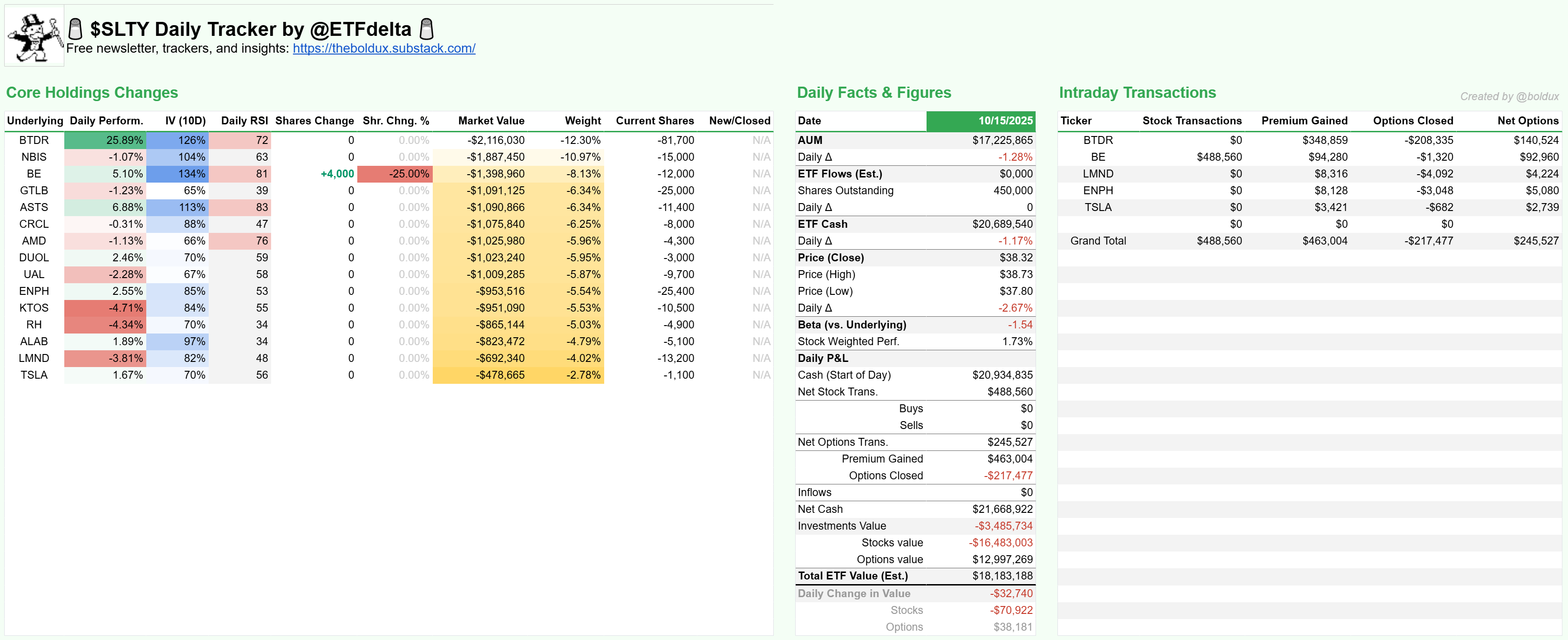This screenshot has height=640, width=1568.
Task: Open the theboldux.substack.com link
Action: tap(383, 48)
